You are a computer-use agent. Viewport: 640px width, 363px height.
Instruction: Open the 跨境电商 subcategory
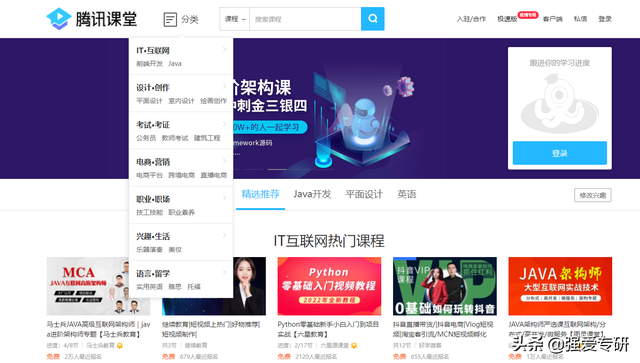181,175
